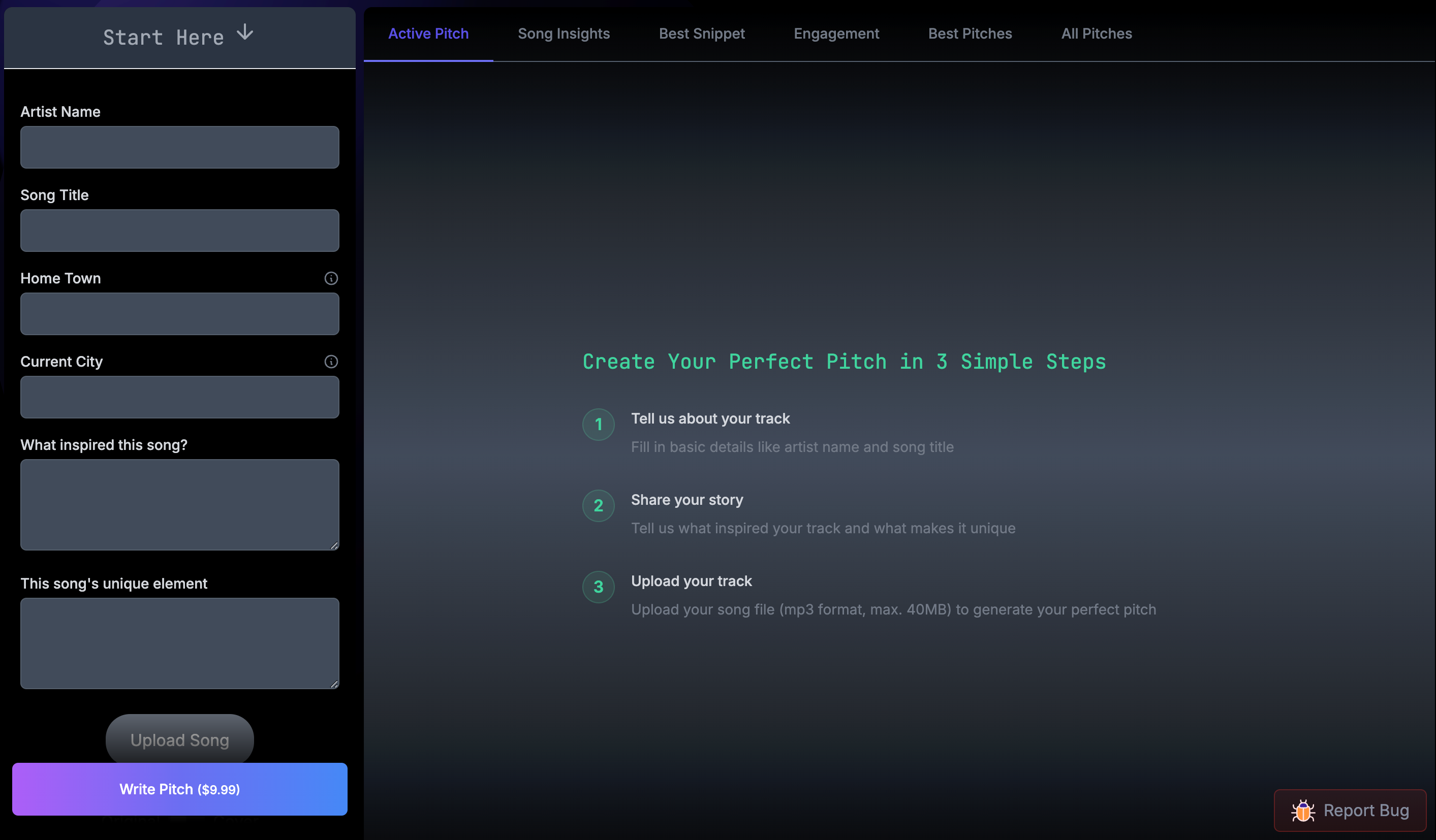This screenshot has height=840, width=1436.
Task: Click the Home Town info icon
Action: [331, 278]
